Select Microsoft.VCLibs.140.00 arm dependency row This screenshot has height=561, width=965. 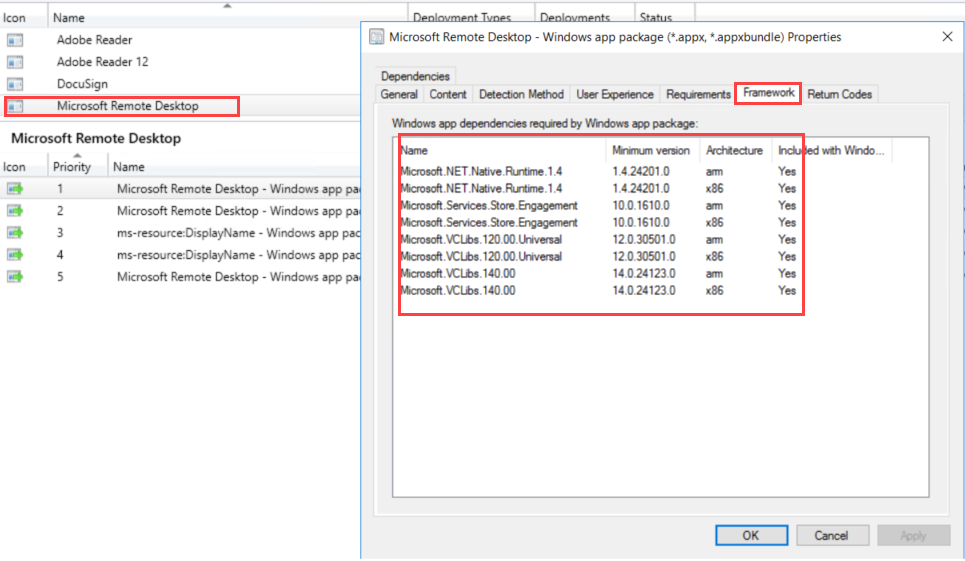[x=500, y=273]
